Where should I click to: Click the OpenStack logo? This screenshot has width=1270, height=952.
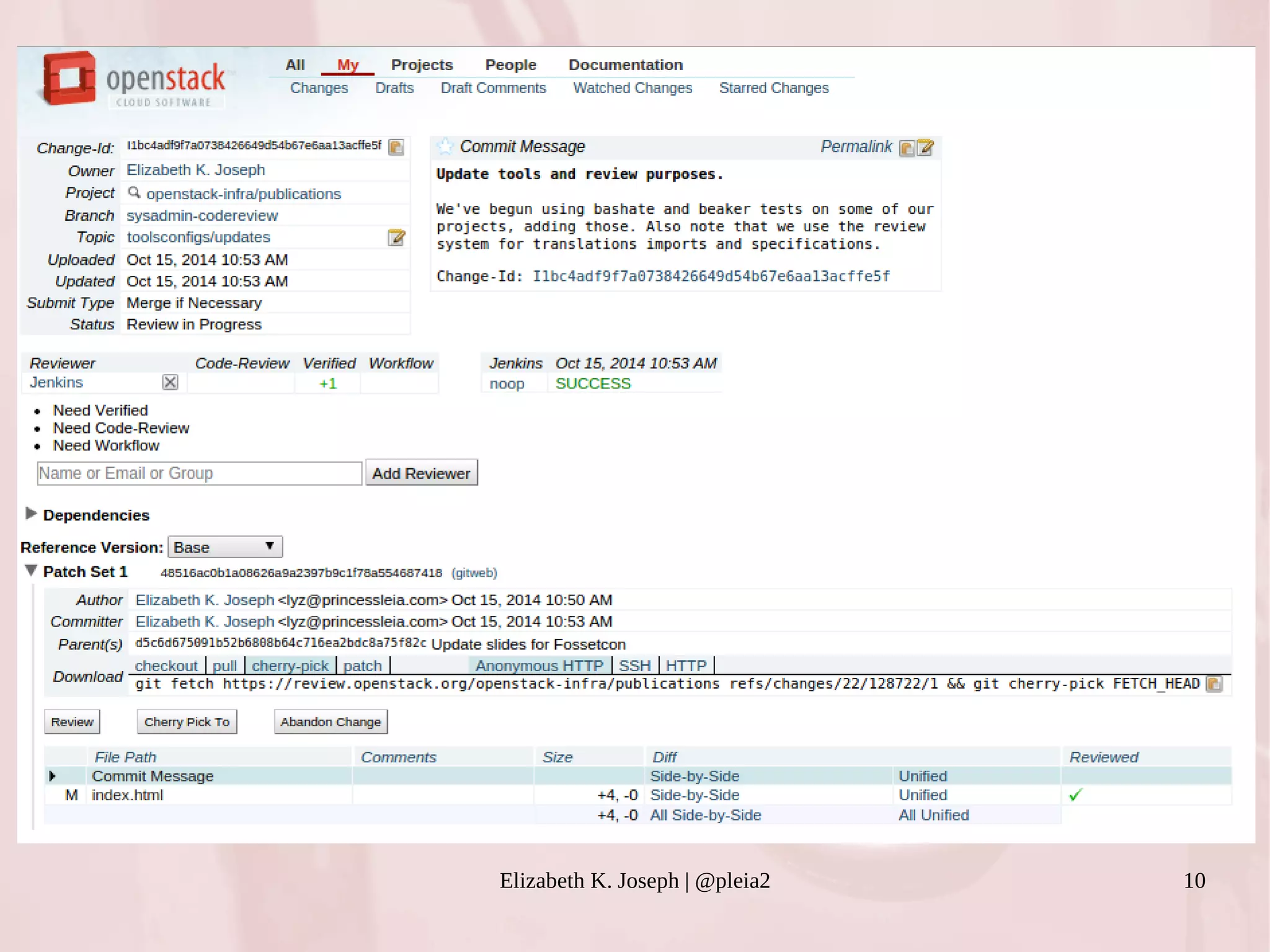133,81
